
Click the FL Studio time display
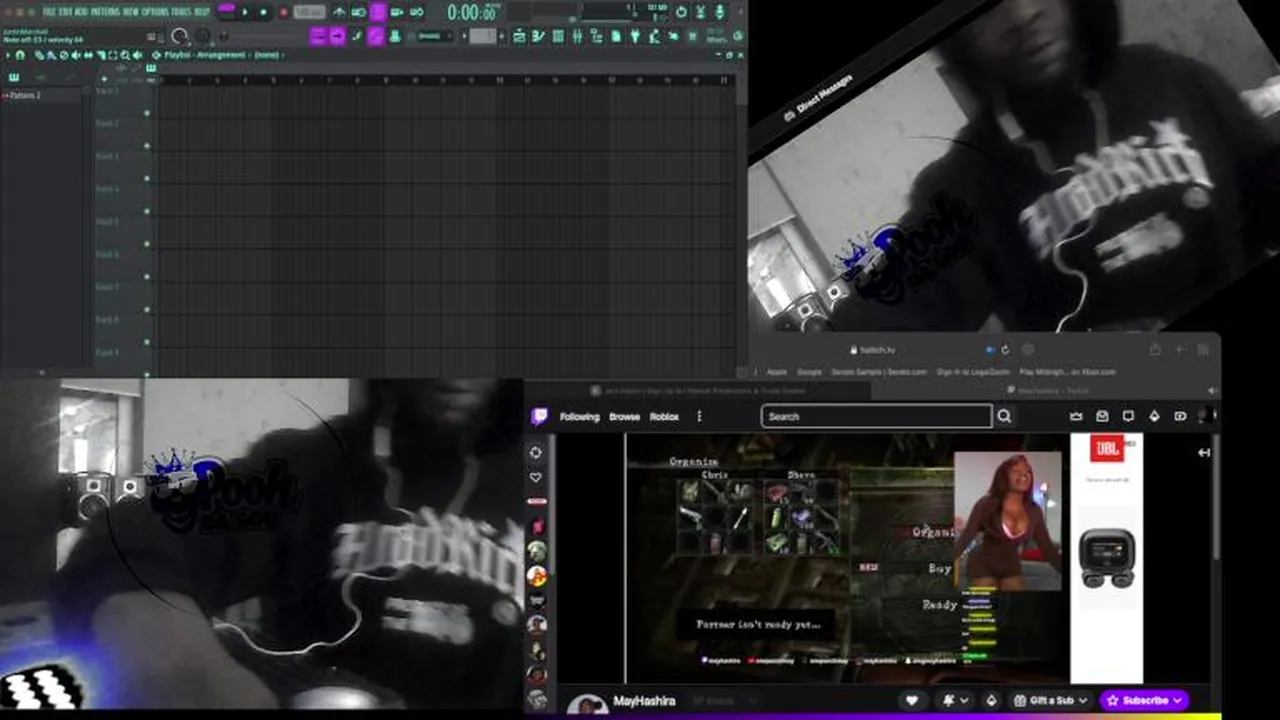click(x=472, y=12)
